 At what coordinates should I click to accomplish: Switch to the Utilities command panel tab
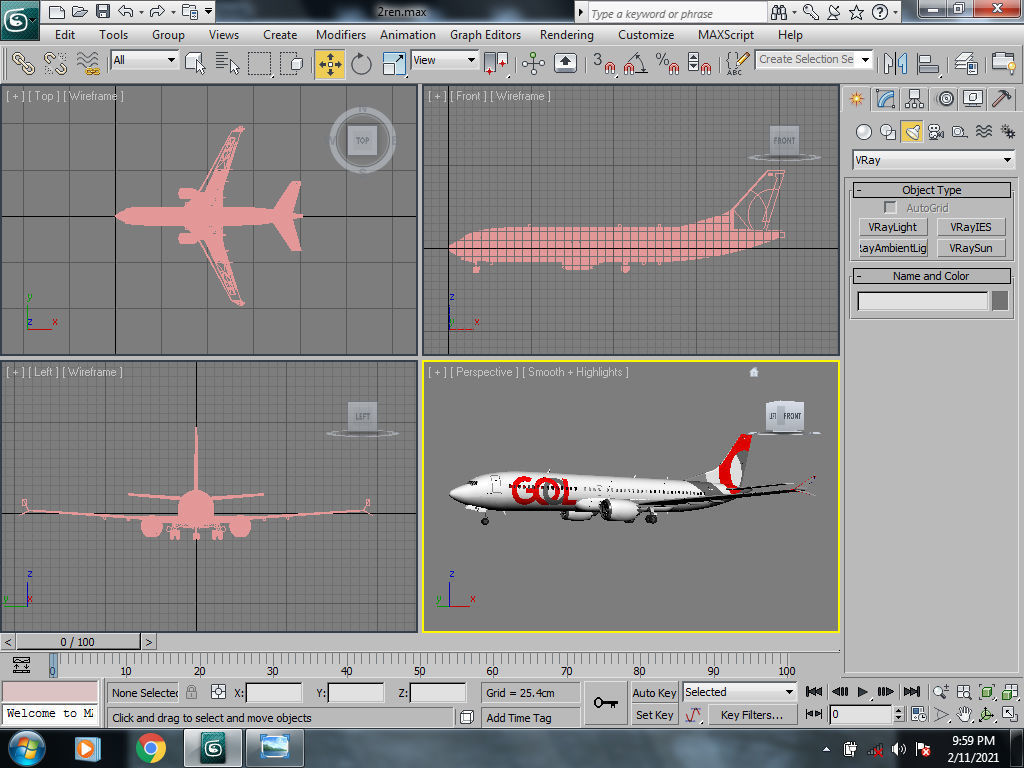coord(1002,99)
